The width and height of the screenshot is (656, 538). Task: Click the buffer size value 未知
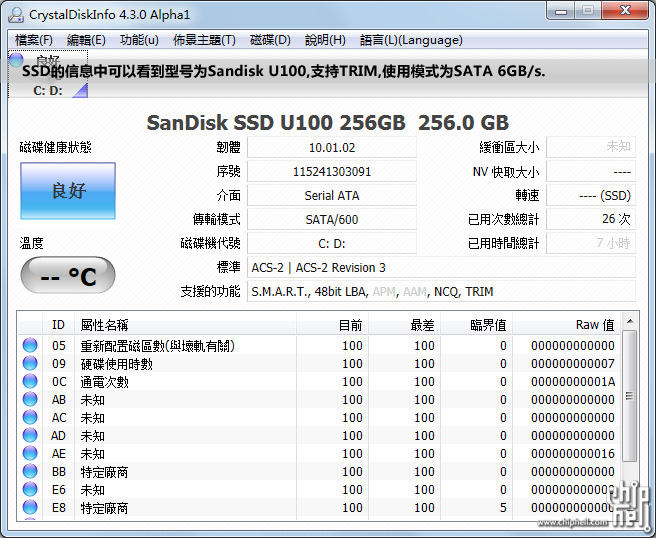click(591, 147)
